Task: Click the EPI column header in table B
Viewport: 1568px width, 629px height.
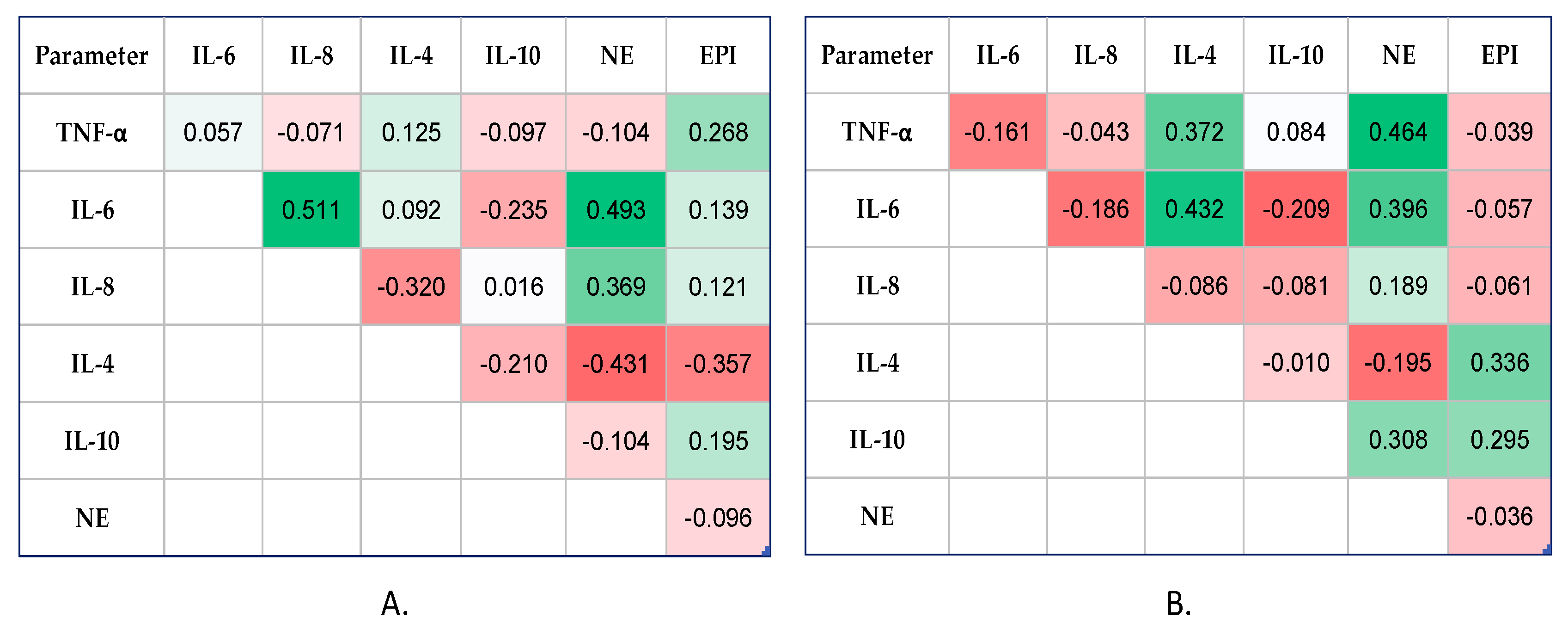Action: tap(1499, 55)
